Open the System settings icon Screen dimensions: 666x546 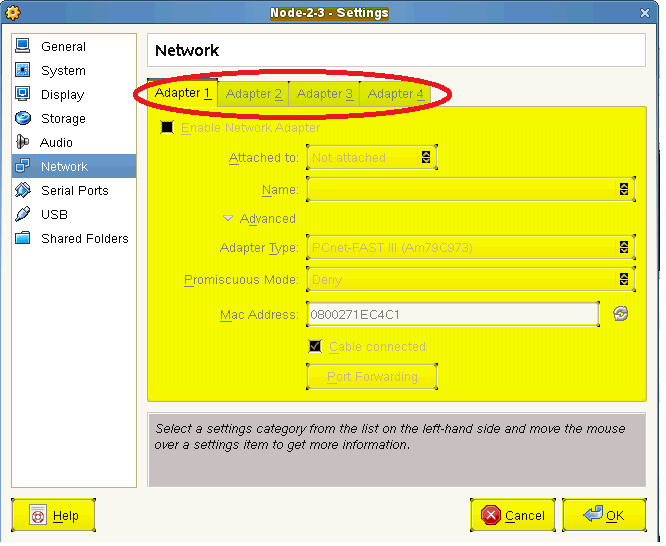click(22, 71)
